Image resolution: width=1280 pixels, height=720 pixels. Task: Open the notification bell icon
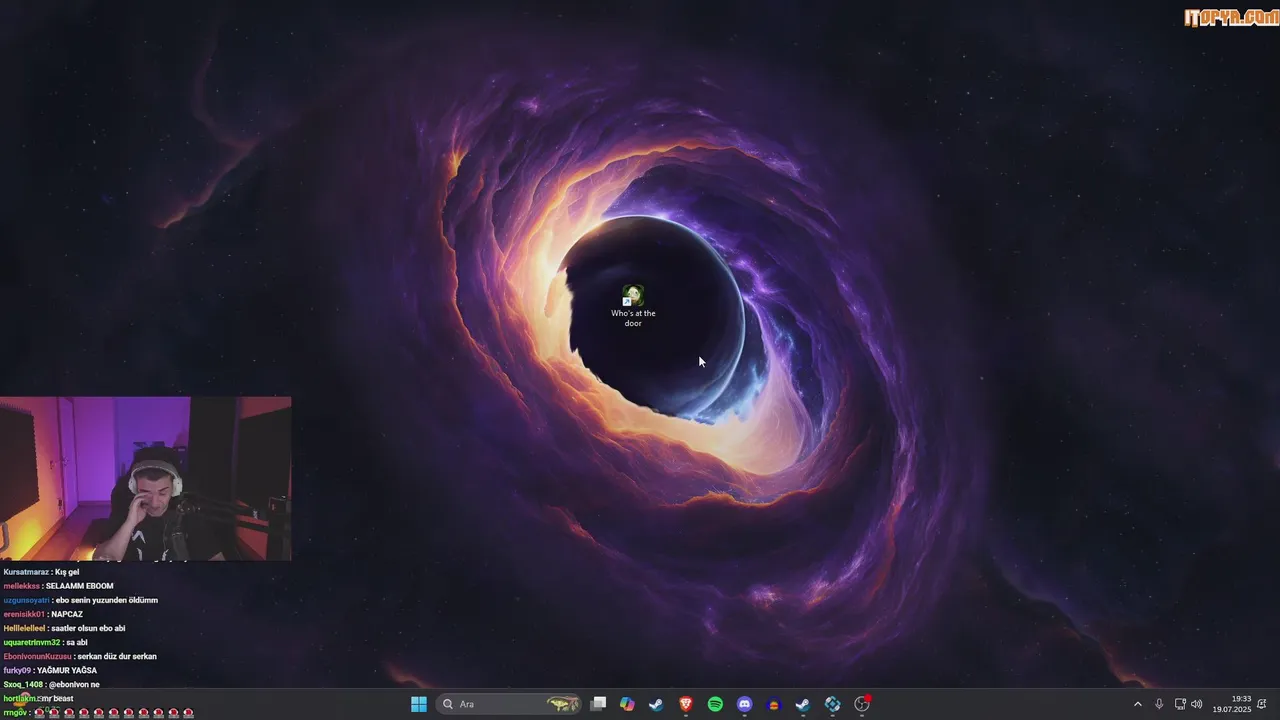tap(1262, 704)
